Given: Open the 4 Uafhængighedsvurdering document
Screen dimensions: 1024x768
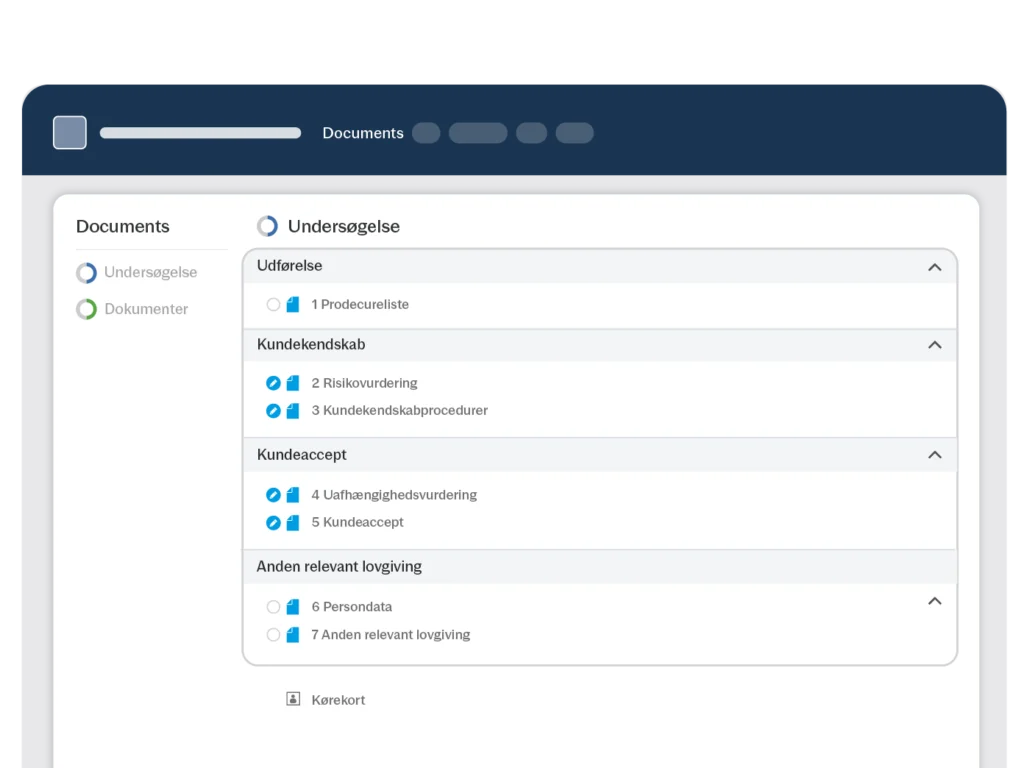Looking at the screenshot, I should pos(394,495).
